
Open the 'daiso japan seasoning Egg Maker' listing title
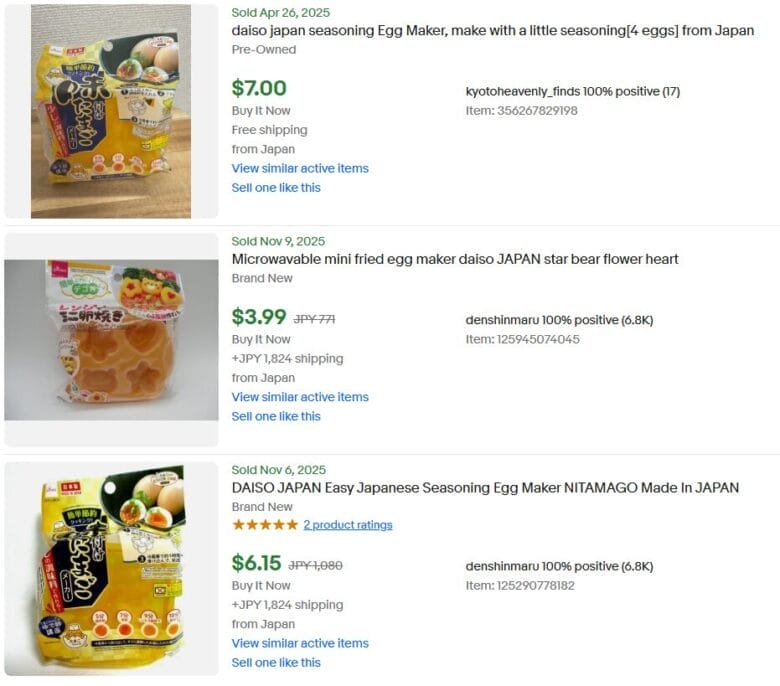[x=492, y=31]
